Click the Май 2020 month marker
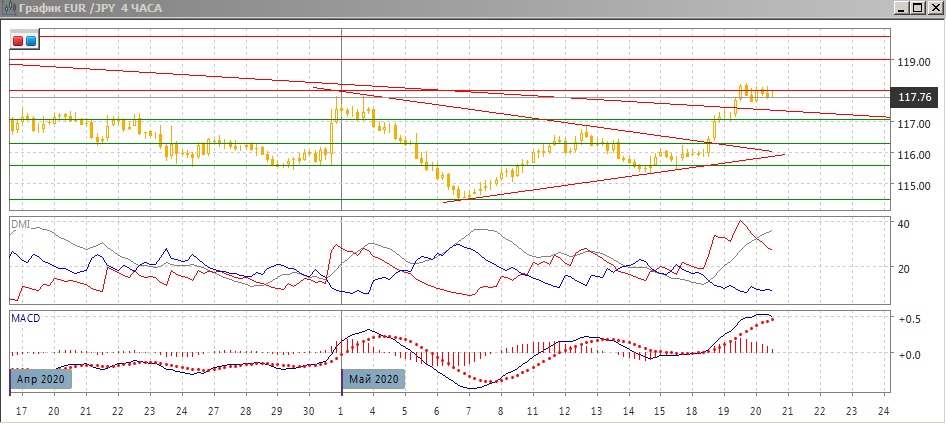Viewport: 946px width, 424px height. [373, 380]
